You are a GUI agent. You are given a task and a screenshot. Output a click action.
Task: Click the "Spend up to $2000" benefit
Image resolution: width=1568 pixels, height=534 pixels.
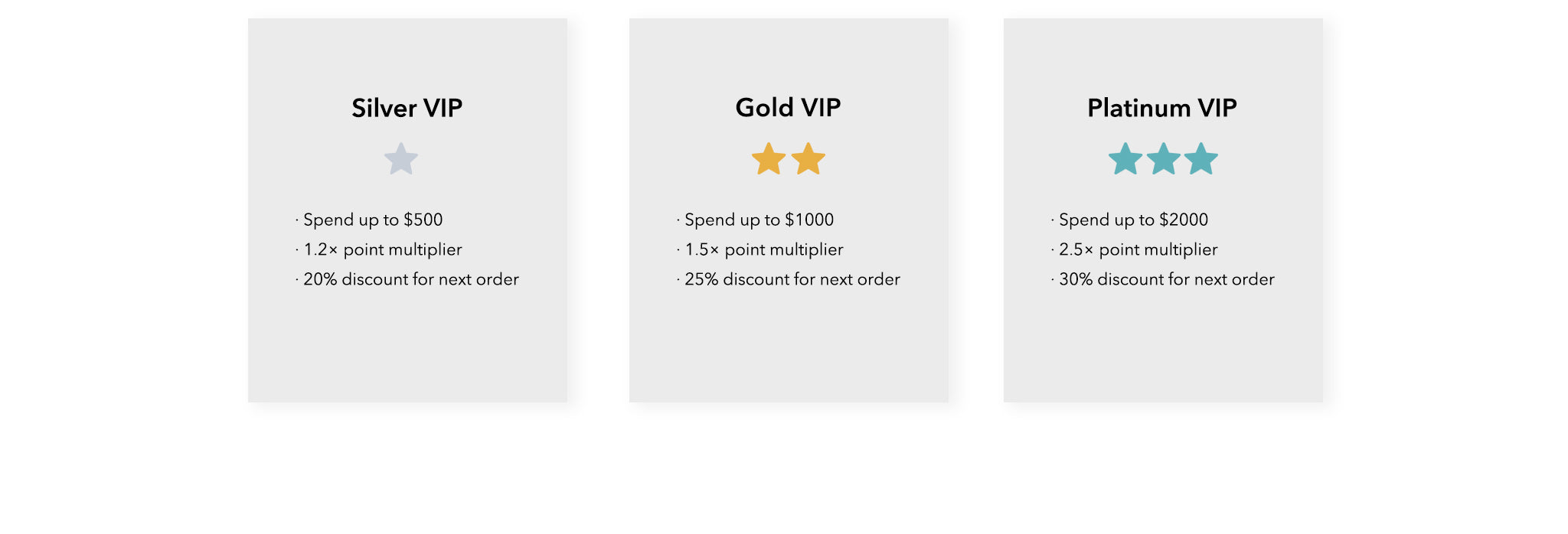point(1133,220)
